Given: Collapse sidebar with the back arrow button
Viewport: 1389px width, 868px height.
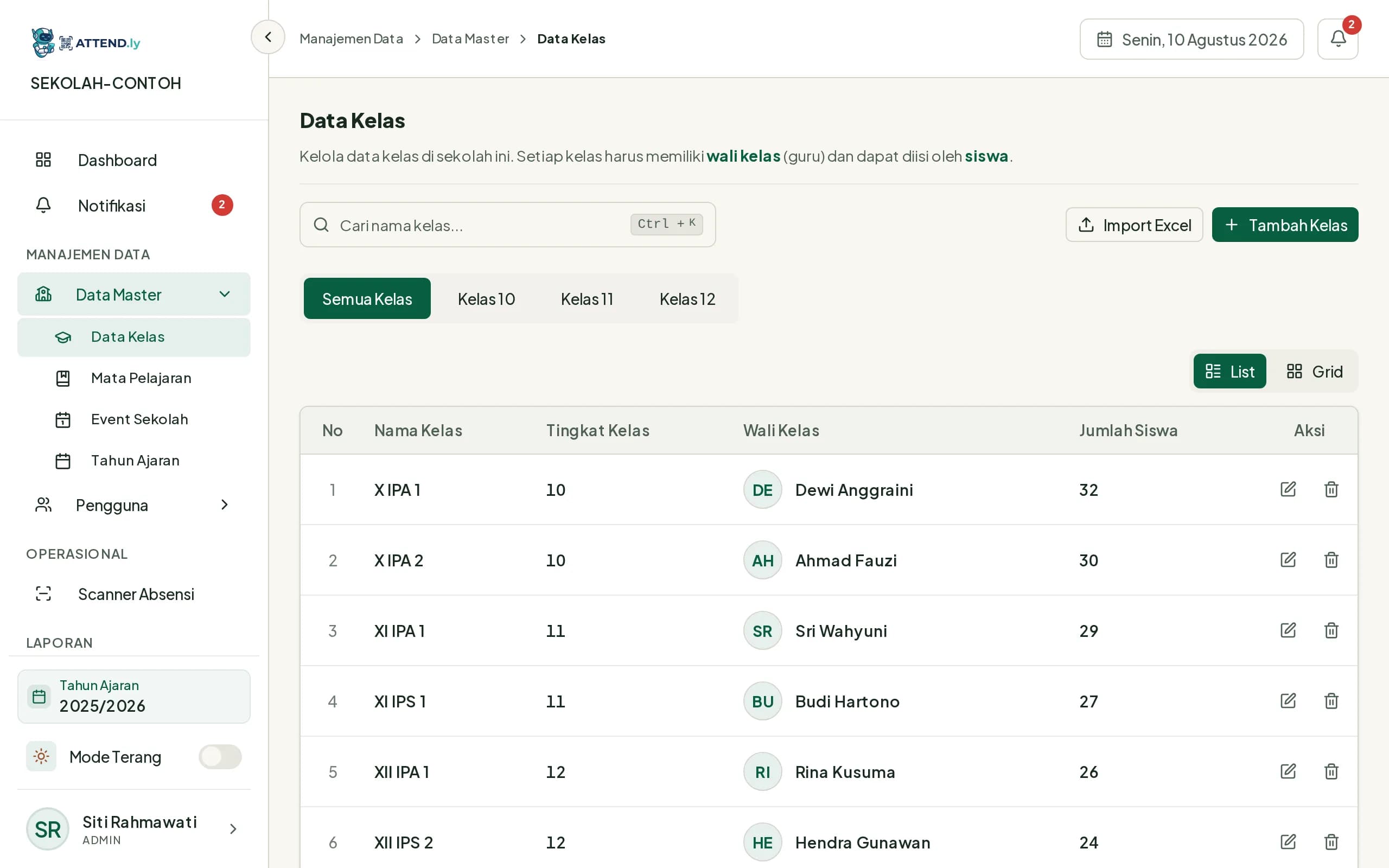Looking at the screenshot, I should point(268,37).
